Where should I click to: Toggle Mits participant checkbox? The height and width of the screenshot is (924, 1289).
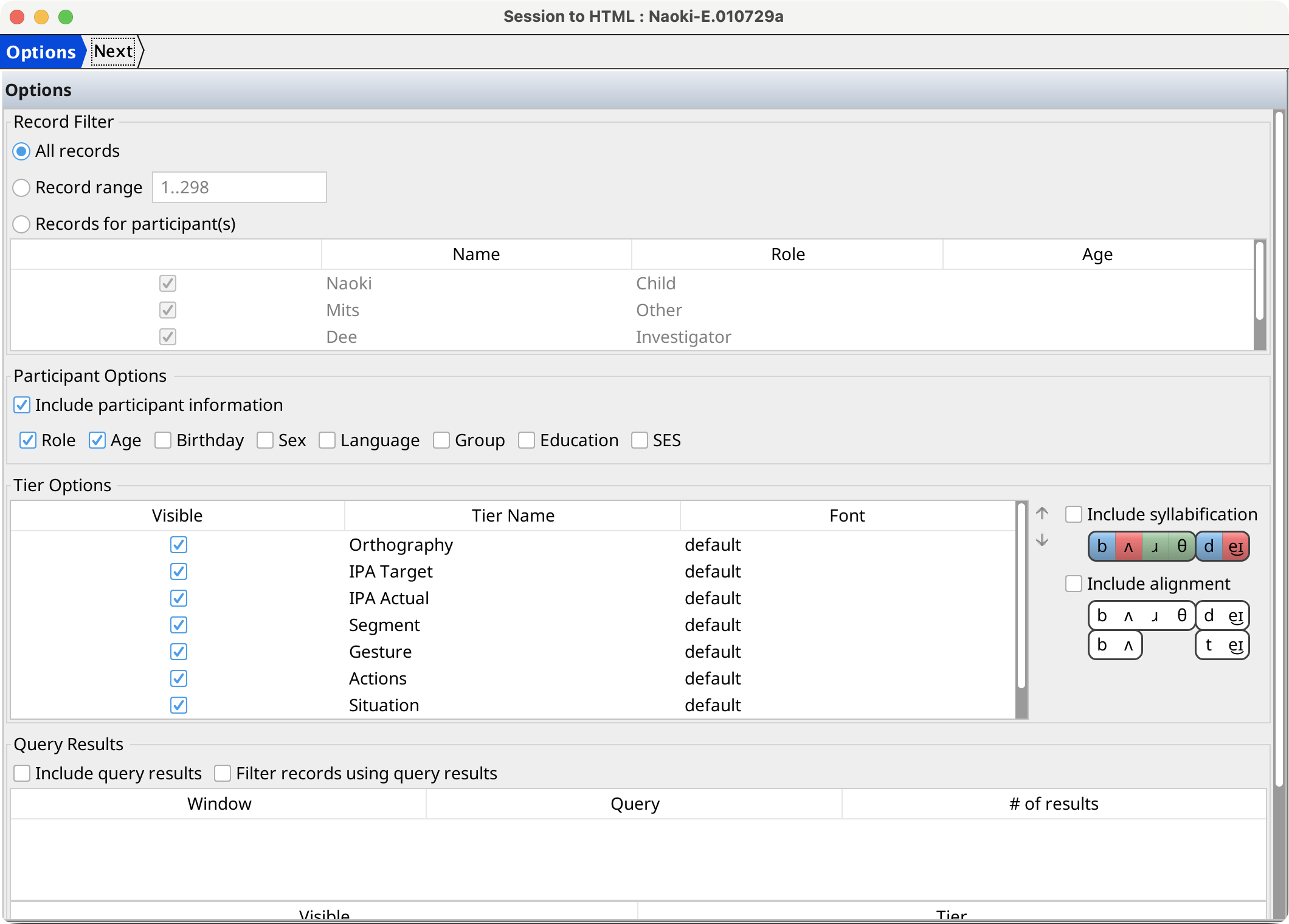click(x=168, y=310)
